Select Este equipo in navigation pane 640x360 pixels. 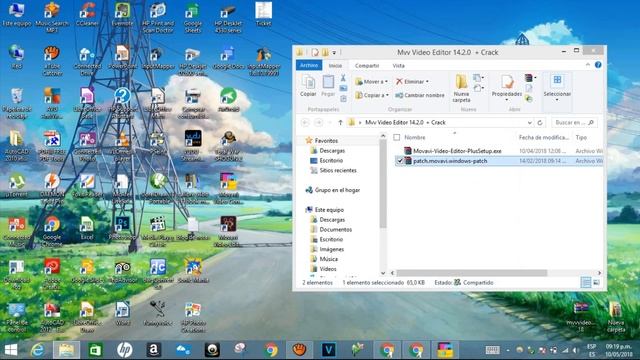click(x=329, y=210)
